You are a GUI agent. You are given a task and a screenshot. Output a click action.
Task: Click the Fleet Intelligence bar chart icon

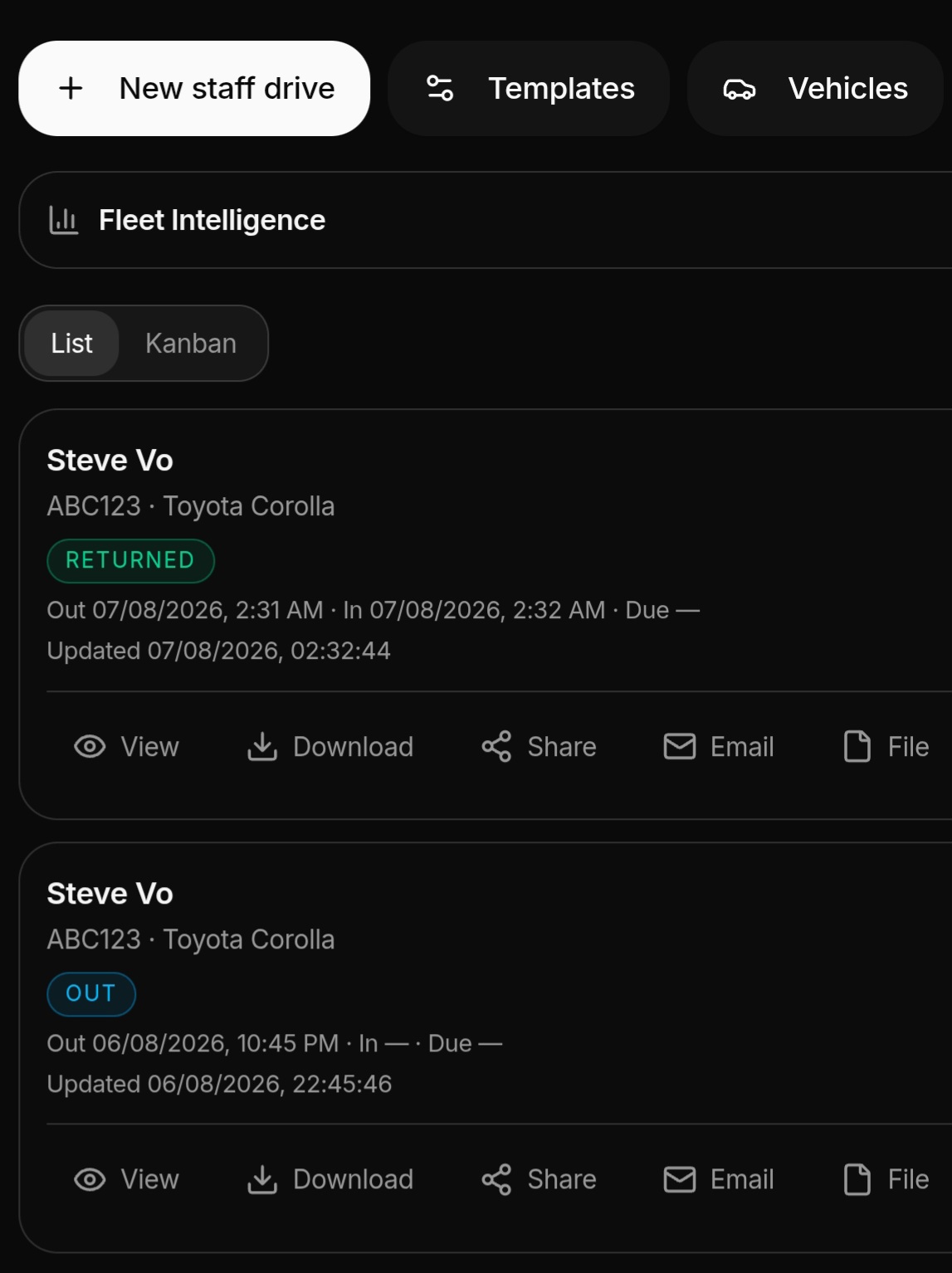(64, 220)
